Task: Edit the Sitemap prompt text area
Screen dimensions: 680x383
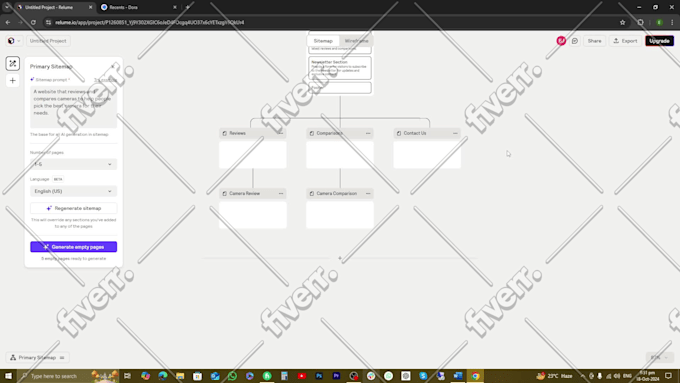Action: click(73, 107)
